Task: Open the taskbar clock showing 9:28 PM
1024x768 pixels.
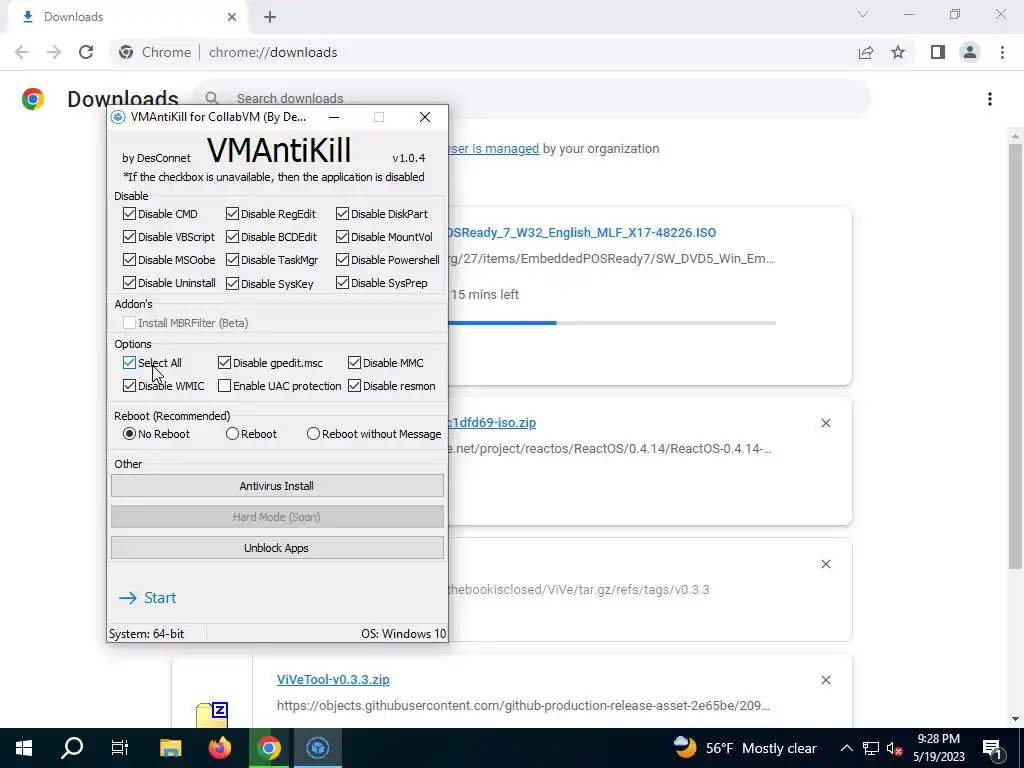Action: [938, 748]
